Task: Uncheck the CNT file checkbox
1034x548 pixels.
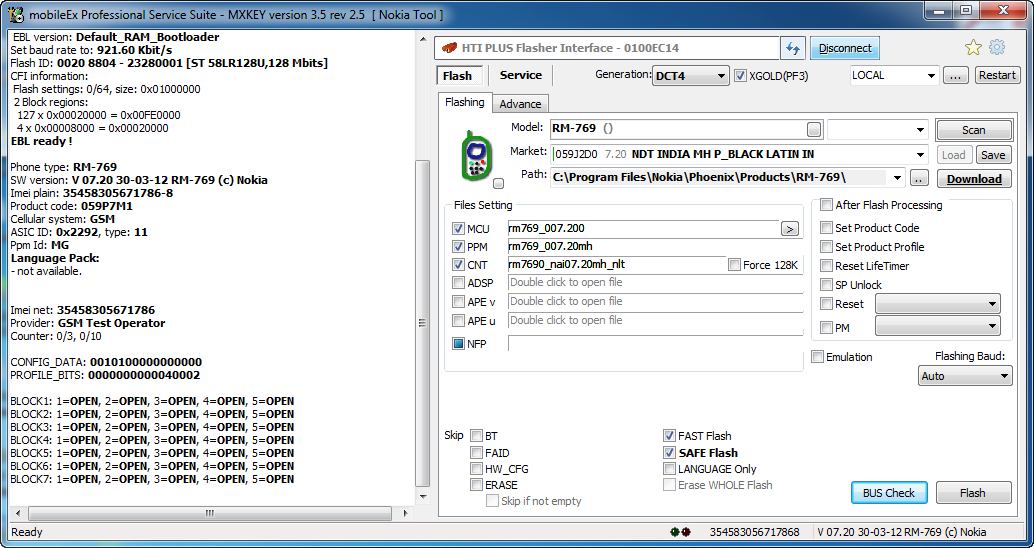Action: click(458, 264)
